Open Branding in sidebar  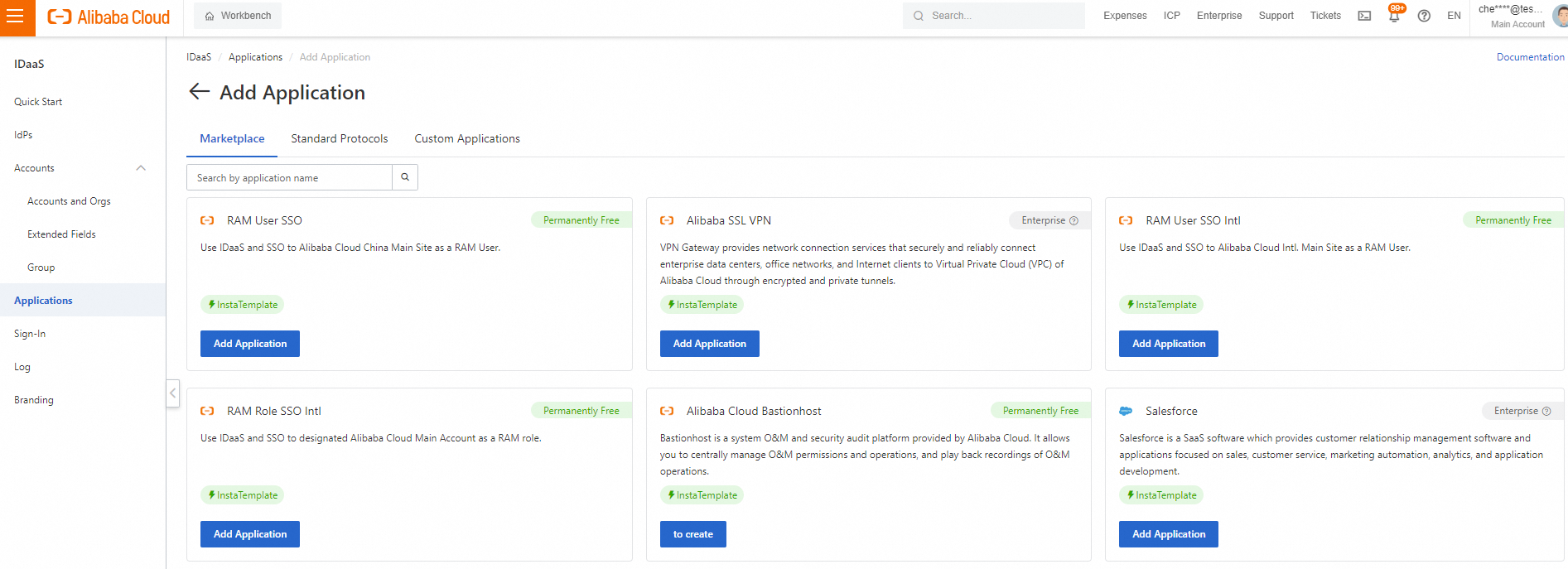click(x=34, y=400)
